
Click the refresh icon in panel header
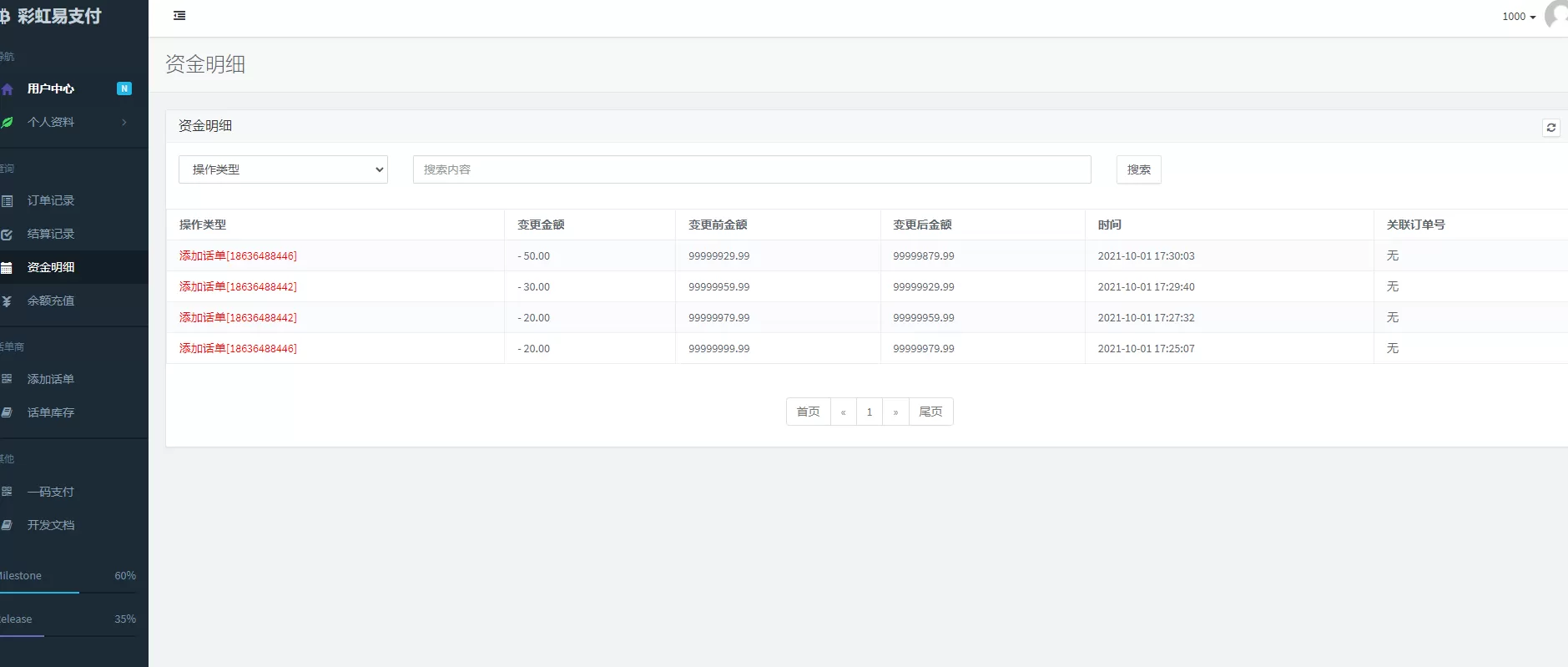(1550, 128)
